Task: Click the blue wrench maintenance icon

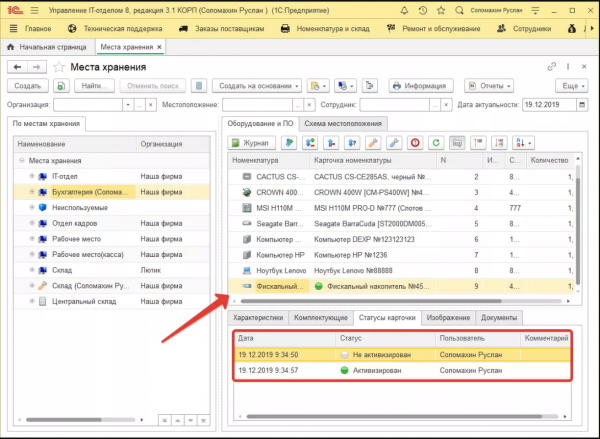Action: [x=394, y=143]
